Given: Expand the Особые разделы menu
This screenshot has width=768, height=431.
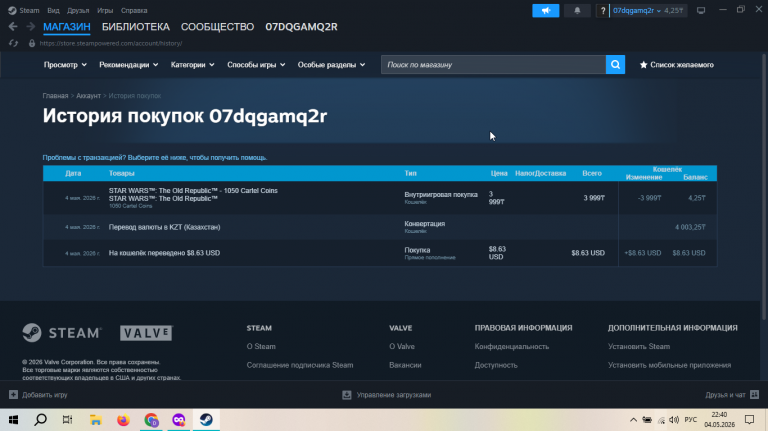Looking at the screenshot, I should [x=331, y=65].
